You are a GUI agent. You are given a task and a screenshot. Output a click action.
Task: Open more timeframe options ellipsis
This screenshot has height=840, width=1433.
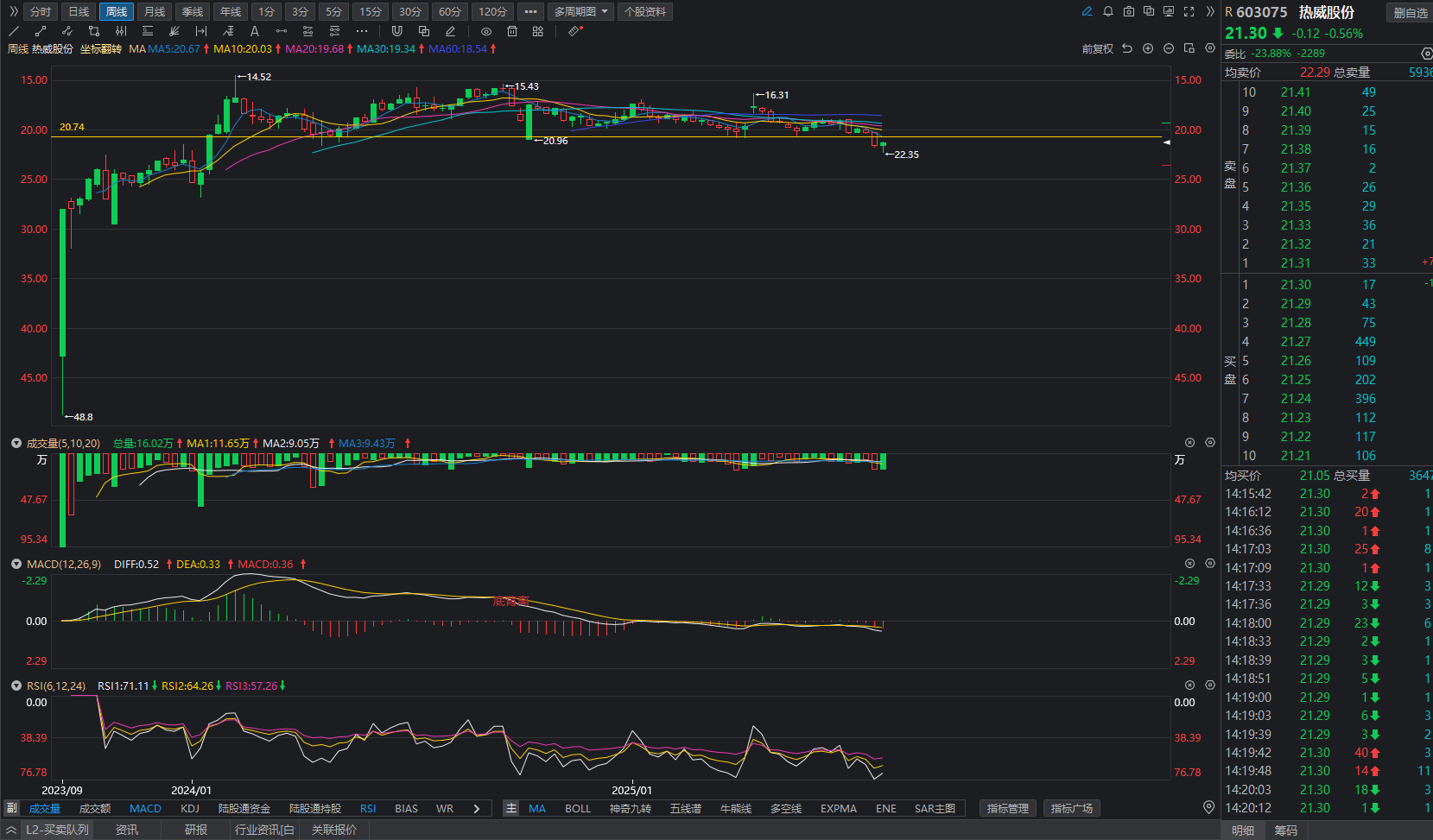coord(530,11)
